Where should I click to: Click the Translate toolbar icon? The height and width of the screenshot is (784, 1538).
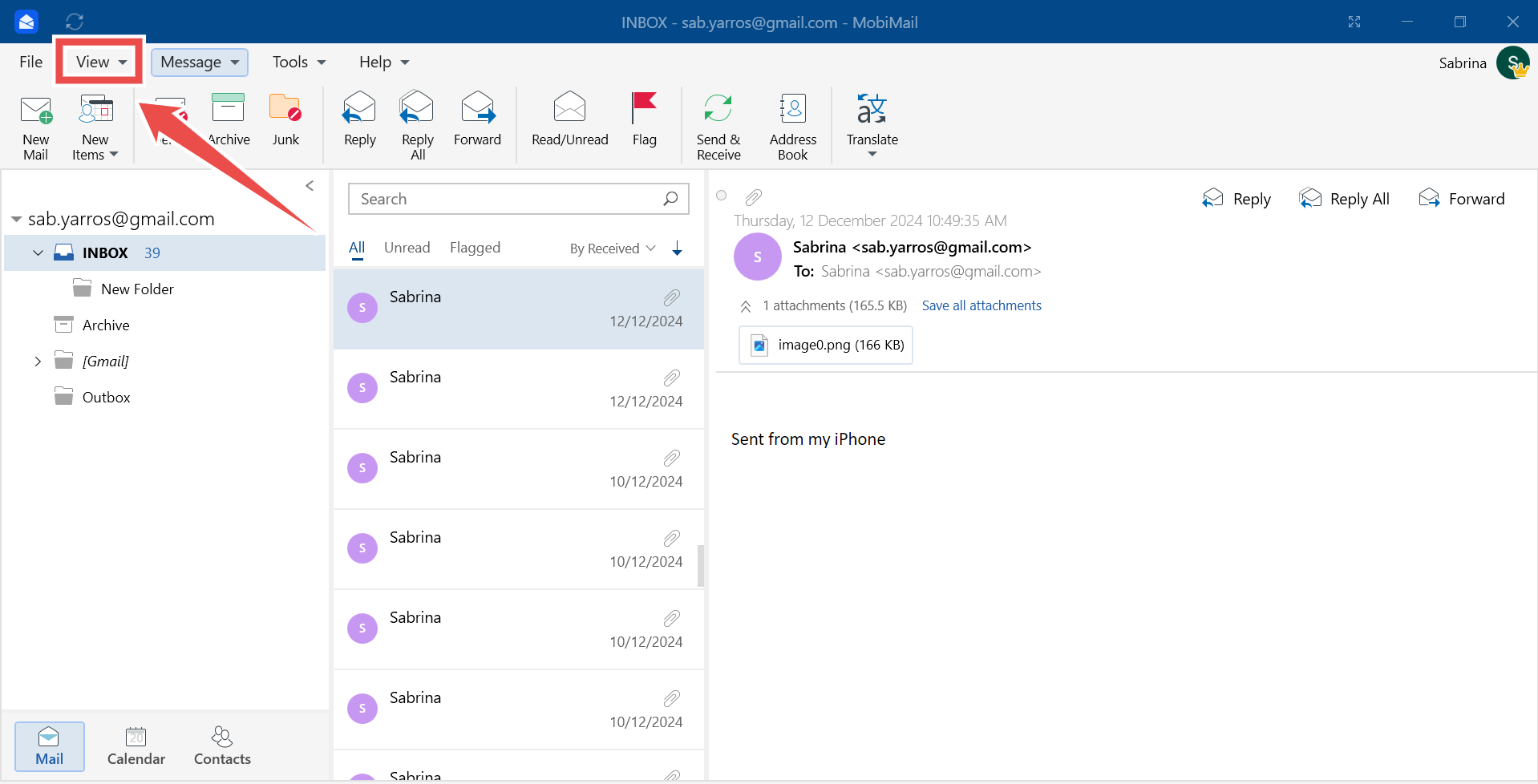pyautogui.click(x=872, y=109)
